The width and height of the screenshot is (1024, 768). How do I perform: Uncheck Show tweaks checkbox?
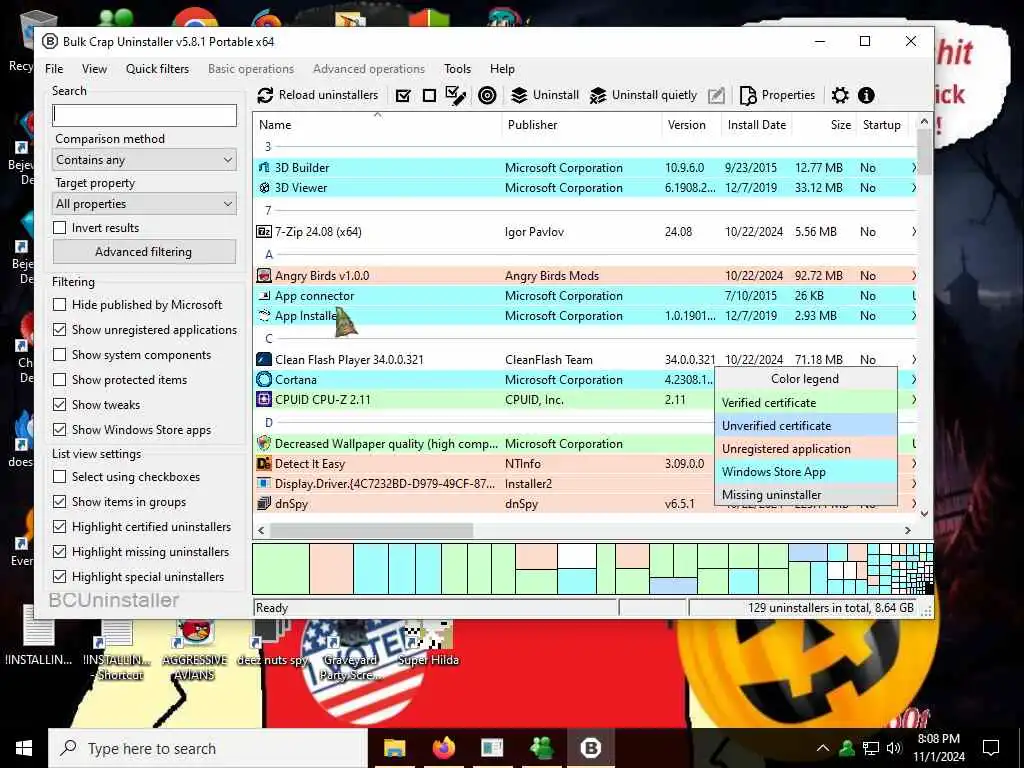point(59,405)
